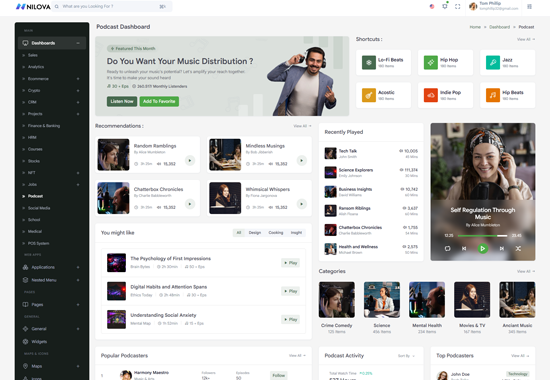
Task: Click the Add To Favorite button
Action: (159, 101)
